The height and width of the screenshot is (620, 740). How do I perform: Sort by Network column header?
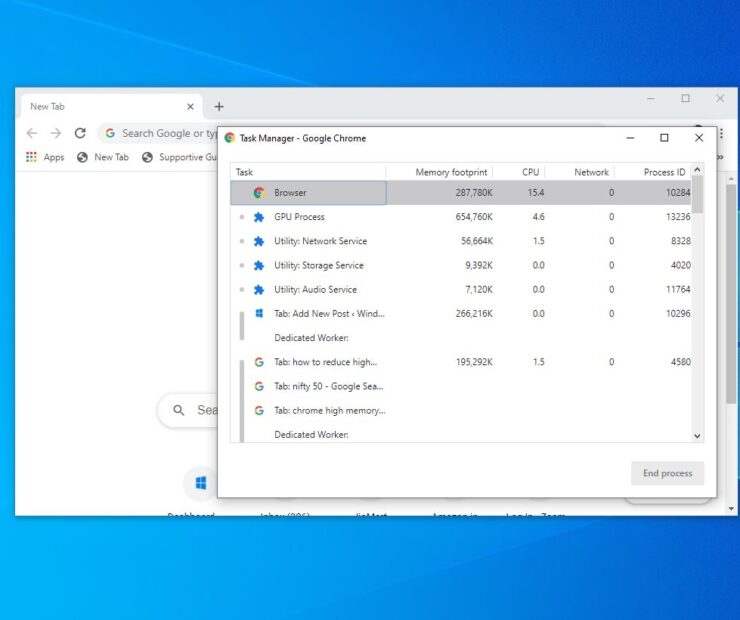(580, 172)
